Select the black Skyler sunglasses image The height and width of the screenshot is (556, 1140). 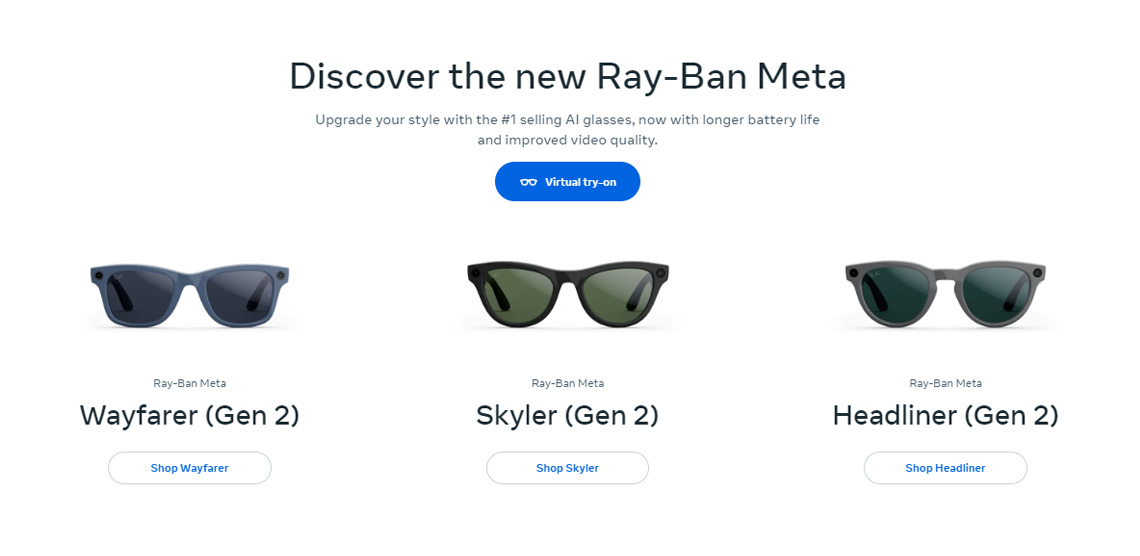pyautogui.click(x=567, y=294)
